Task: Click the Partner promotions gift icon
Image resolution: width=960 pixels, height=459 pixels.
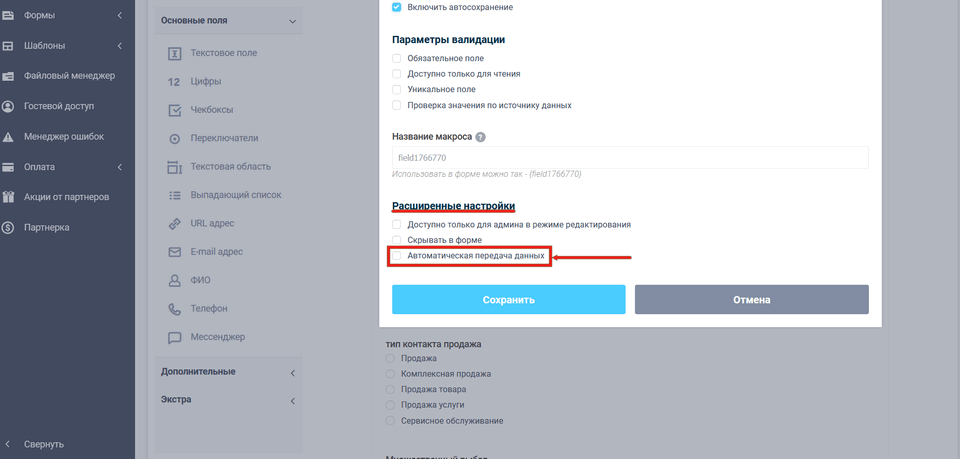Action: pos(8,197)
